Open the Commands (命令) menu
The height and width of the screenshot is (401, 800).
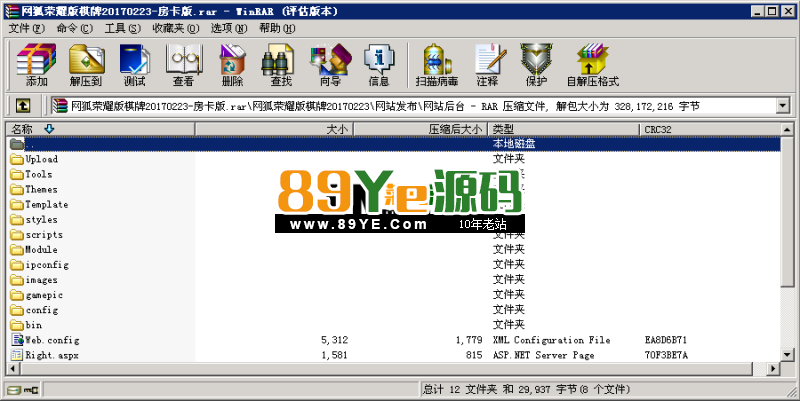pos(74,28)
